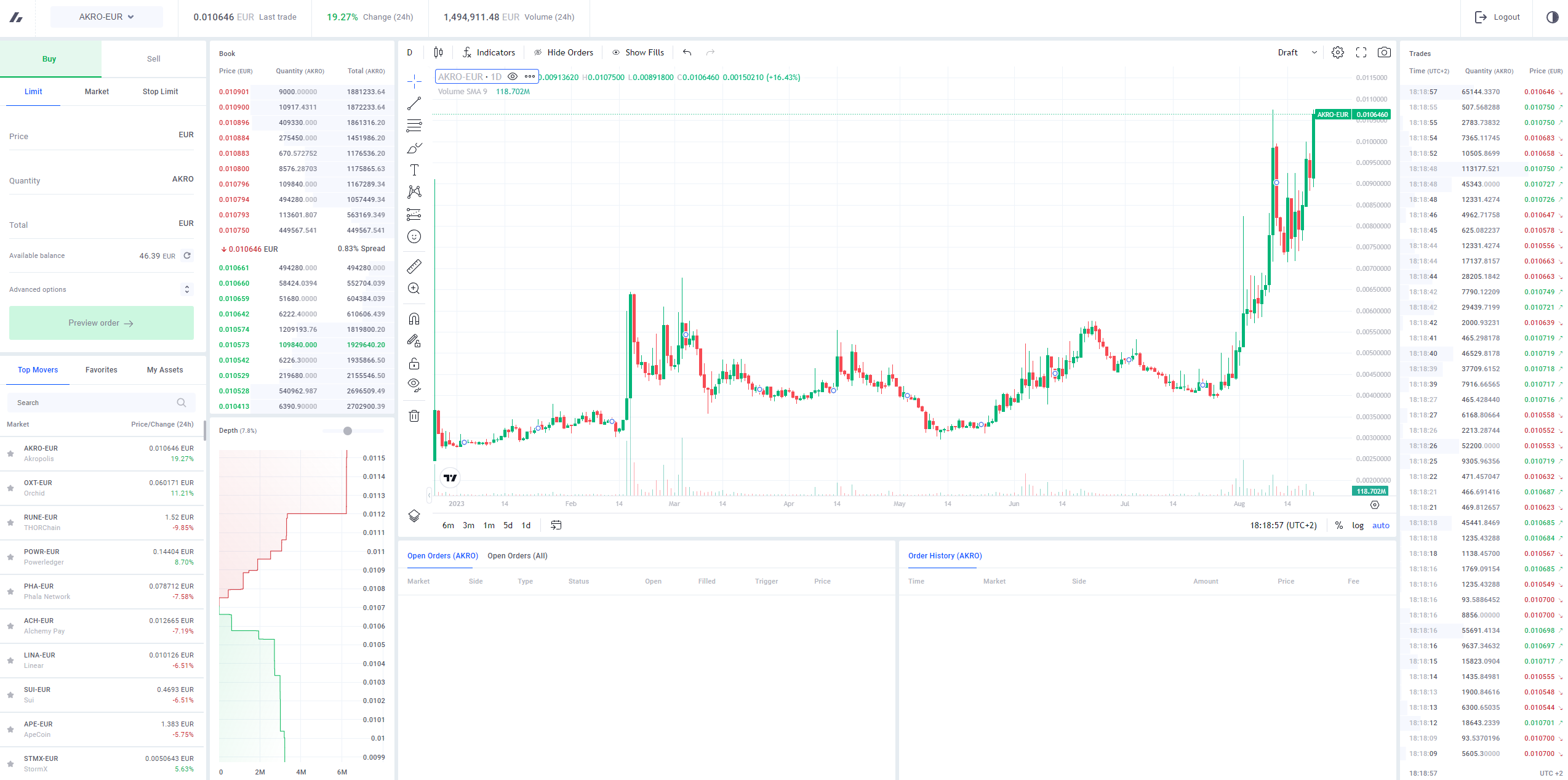Take a chart snapshot with the camera icon

pyautogui.click(x=1384, y=52)
